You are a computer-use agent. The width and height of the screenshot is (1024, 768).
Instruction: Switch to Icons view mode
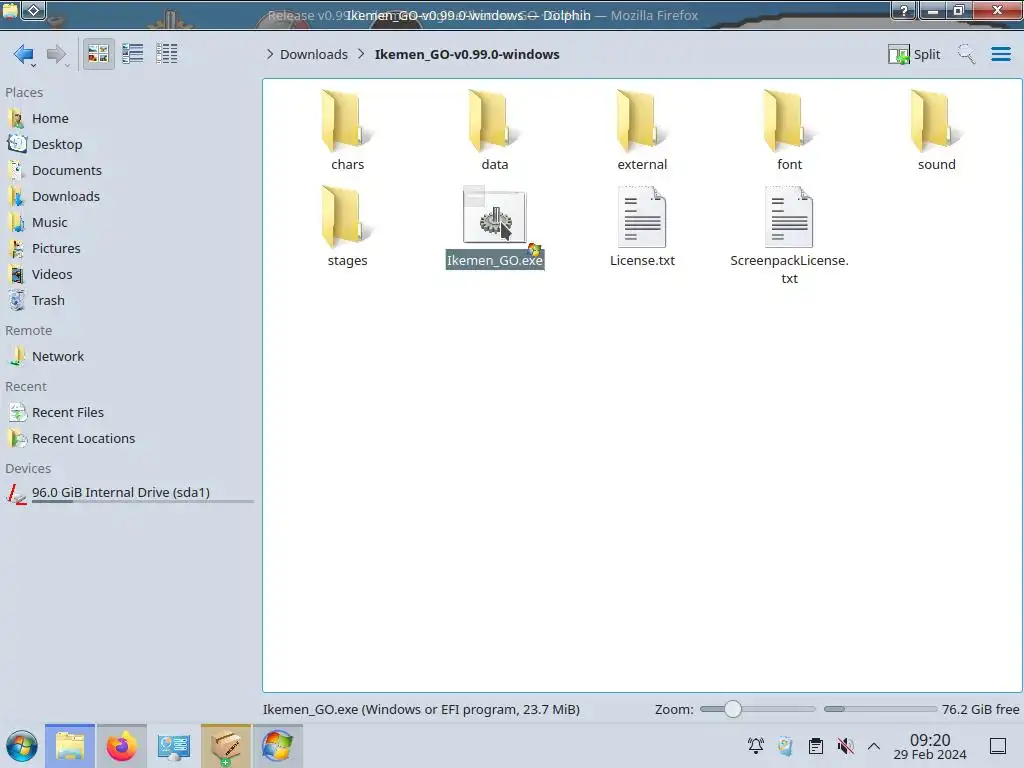click(x=98, y=54)
